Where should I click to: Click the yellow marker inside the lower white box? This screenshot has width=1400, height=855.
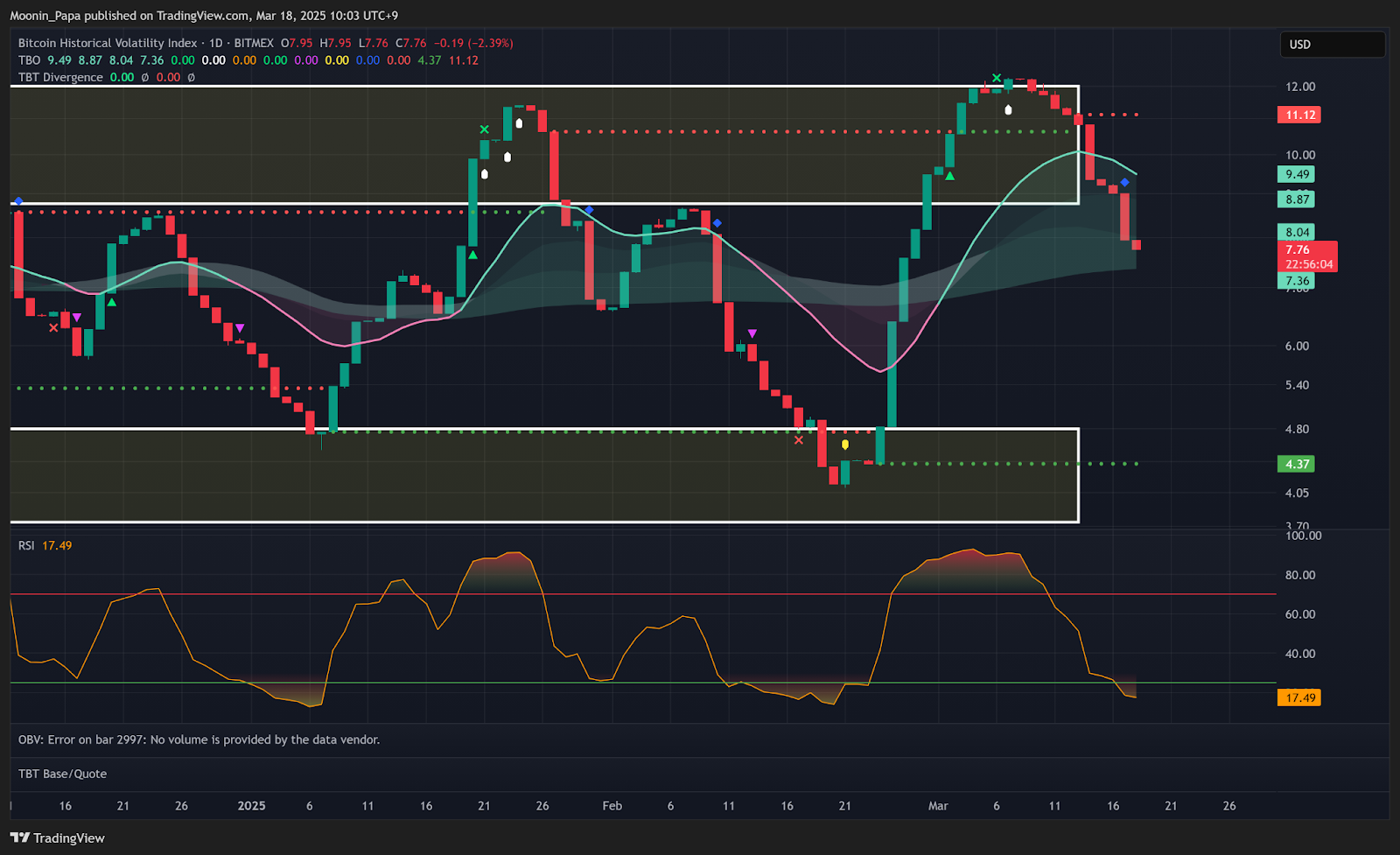point(844,445)
